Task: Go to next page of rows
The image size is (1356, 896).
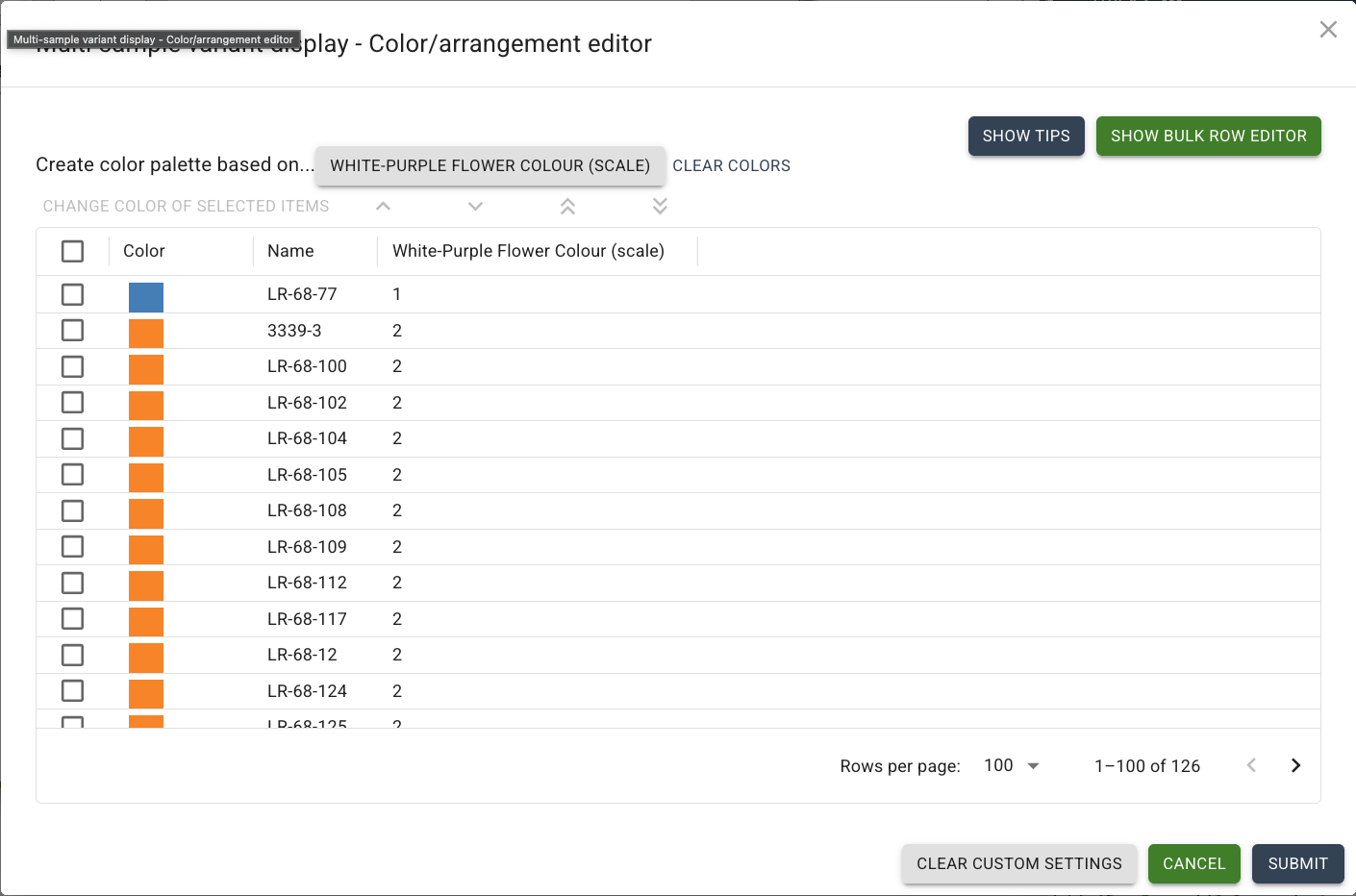Action: [x=1295, y=765]
